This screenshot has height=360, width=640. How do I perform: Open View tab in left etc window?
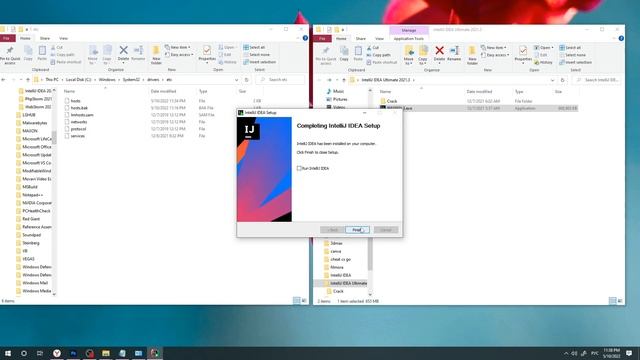tap(63, 38)
